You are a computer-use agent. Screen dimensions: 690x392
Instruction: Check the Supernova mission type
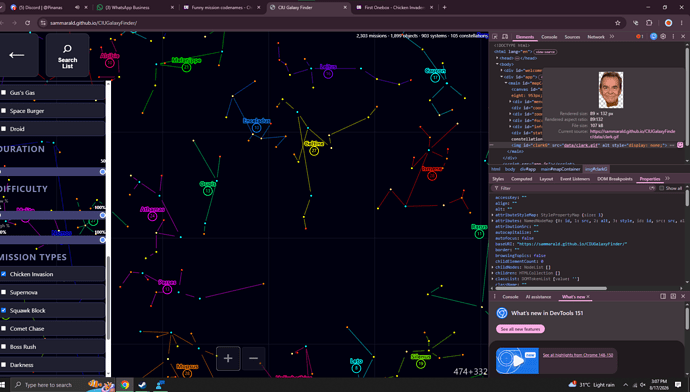4,292
